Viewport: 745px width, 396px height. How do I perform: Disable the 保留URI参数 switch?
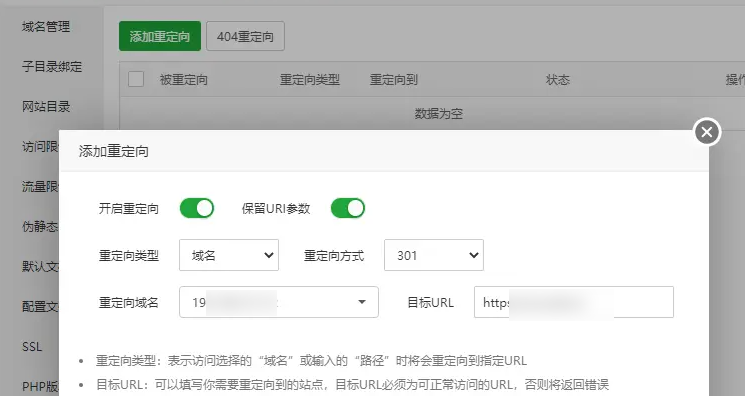[x=348, y=208]
